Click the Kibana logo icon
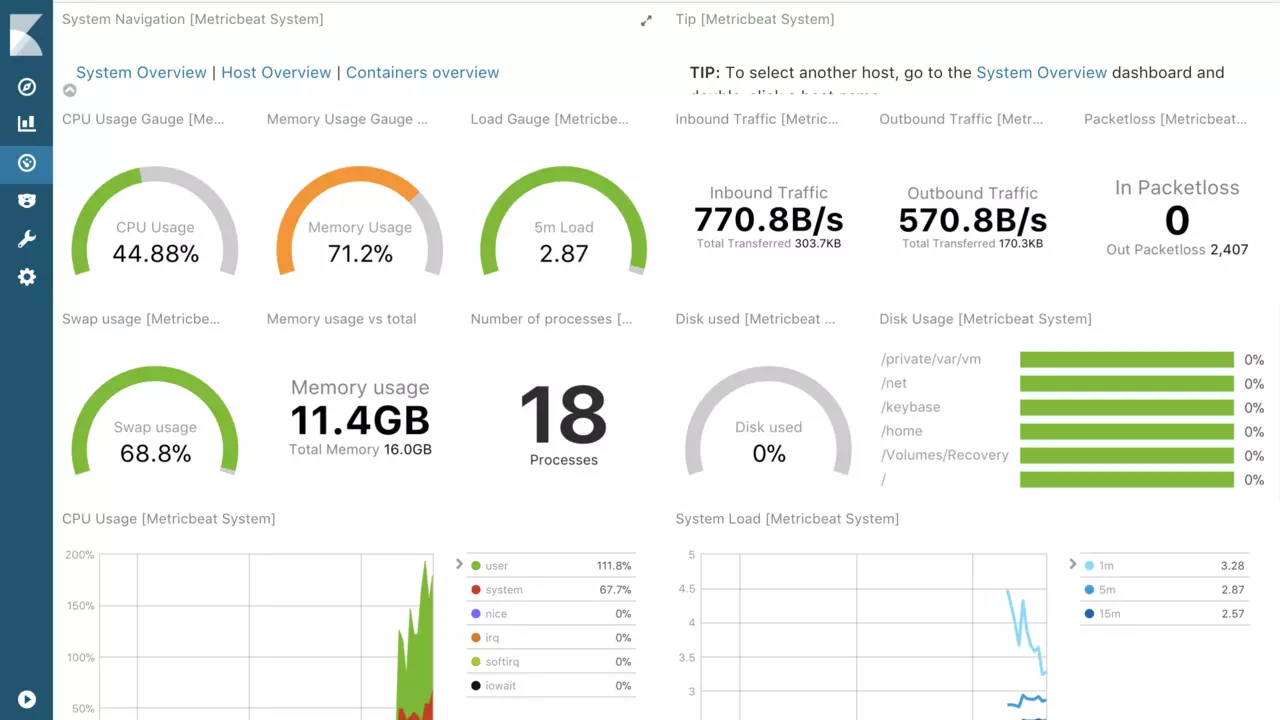Viewport: 1280px width, 720px height. [26, 34]
